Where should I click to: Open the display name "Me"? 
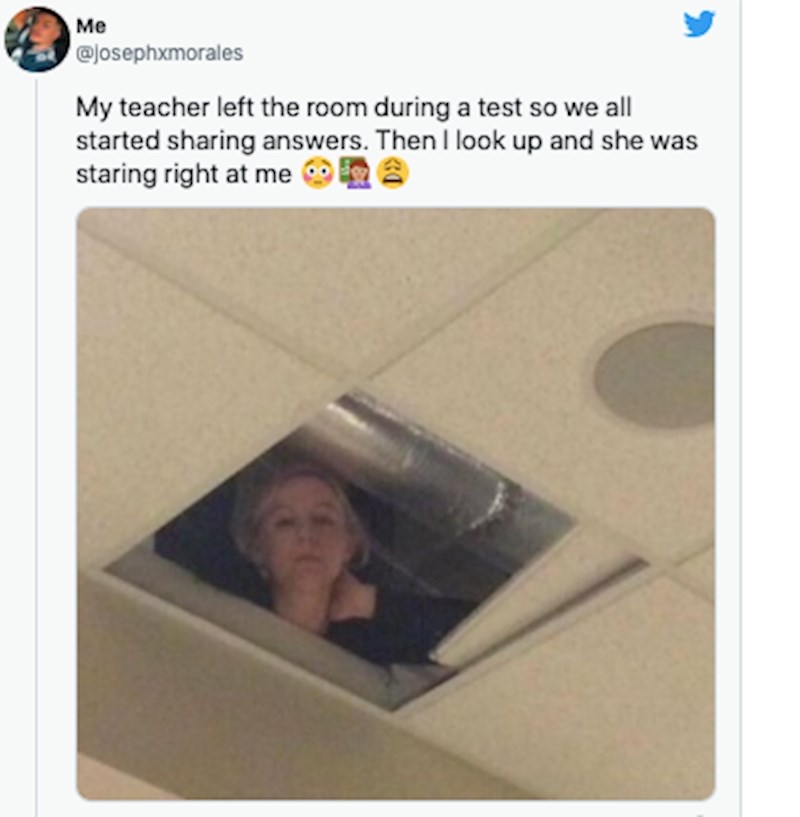[x=91, y=26]
